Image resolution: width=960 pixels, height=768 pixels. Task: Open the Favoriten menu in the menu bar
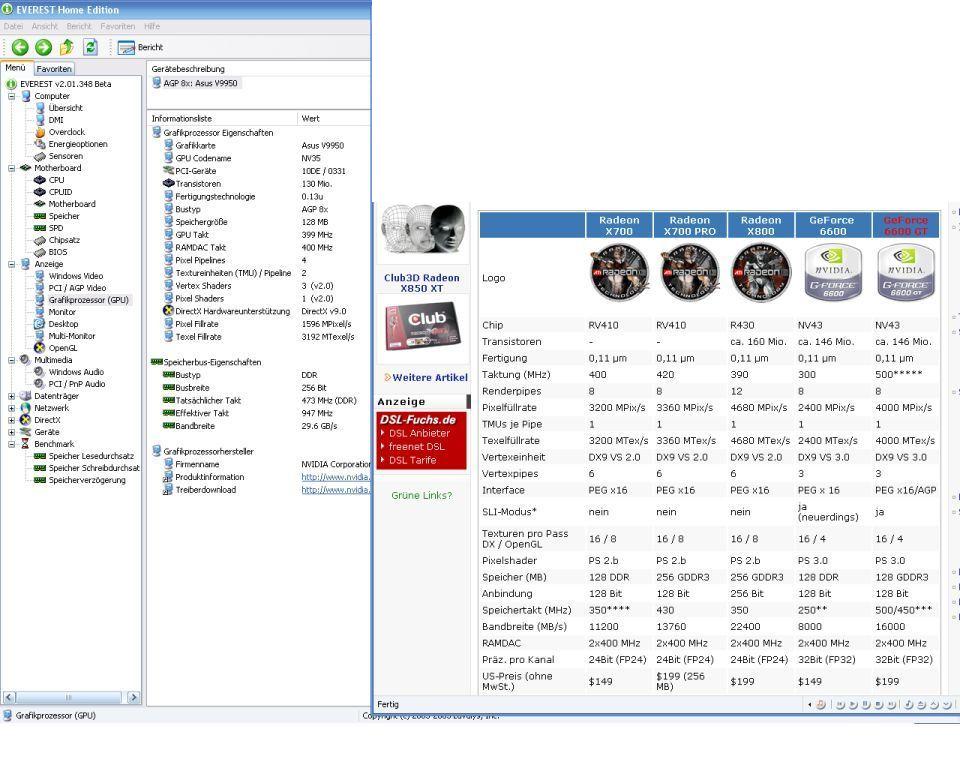tap(118, 26)
